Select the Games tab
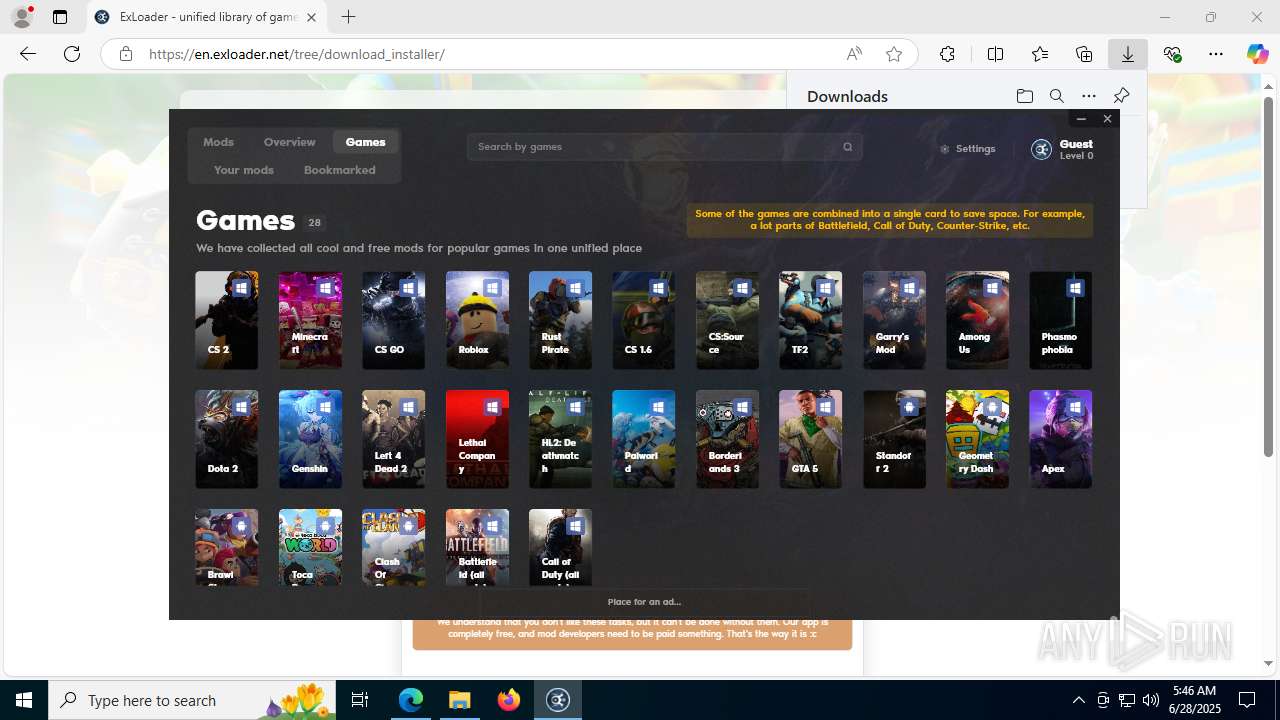 (x=365, y=142)
